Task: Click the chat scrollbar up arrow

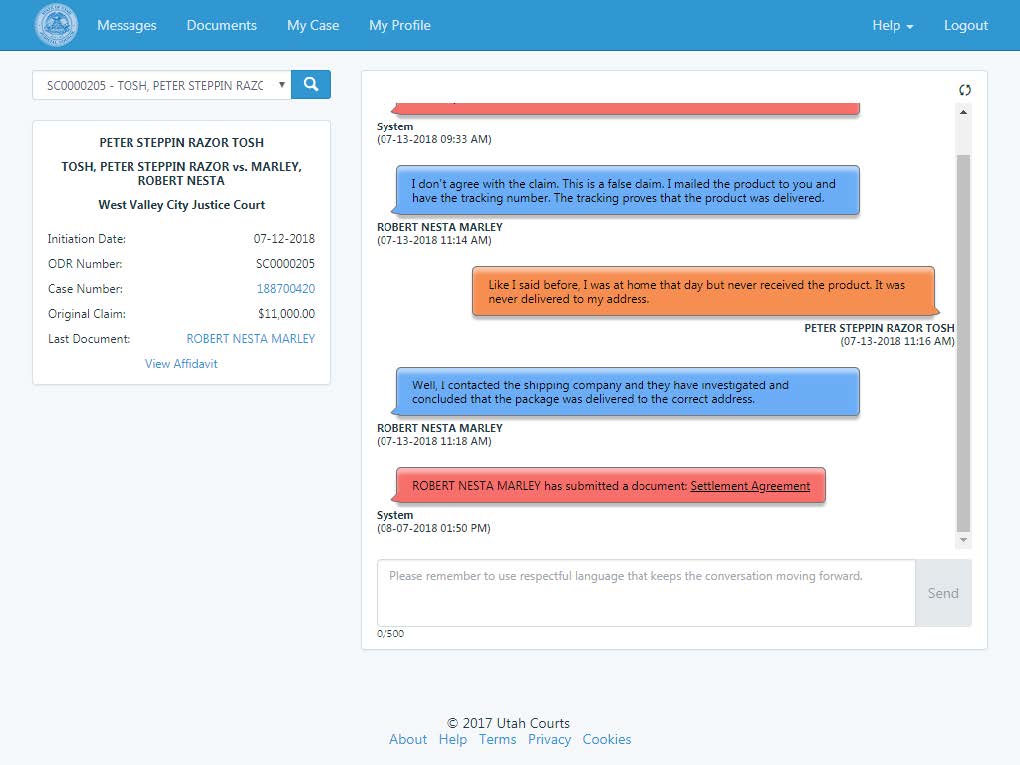Action: point(964,112)
